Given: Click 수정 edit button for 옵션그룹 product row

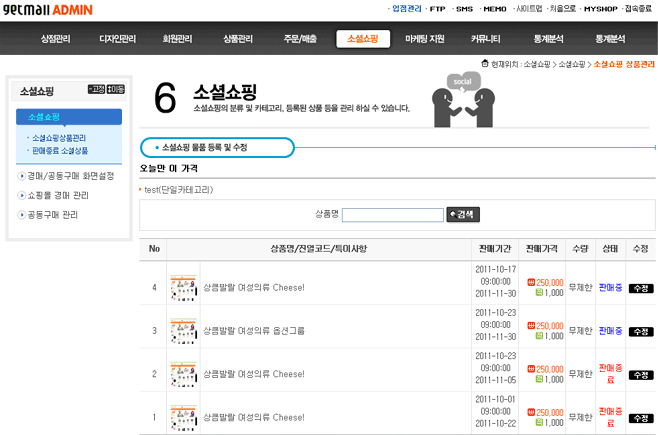Looking at the screenshot, I should [x=640, y=331].
